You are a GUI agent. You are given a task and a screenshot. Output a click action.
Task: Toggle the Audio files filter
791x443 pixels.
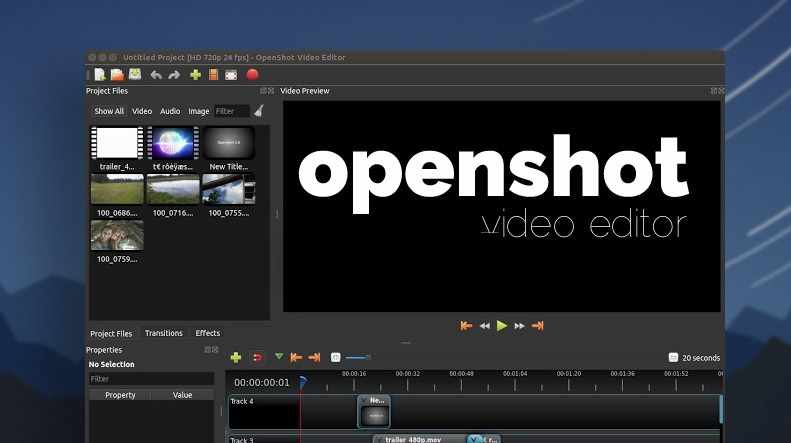point(170,111)
